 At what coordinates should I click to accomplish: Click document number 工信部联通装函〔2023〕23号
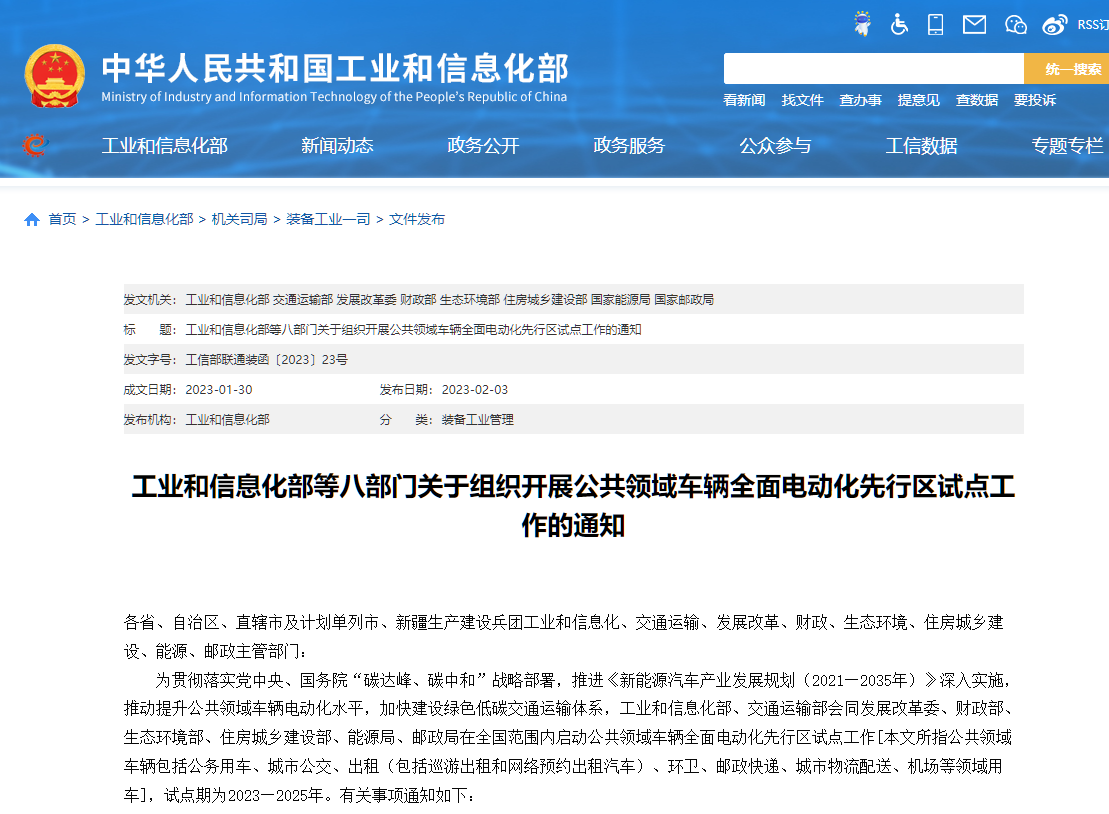[267, 360]
